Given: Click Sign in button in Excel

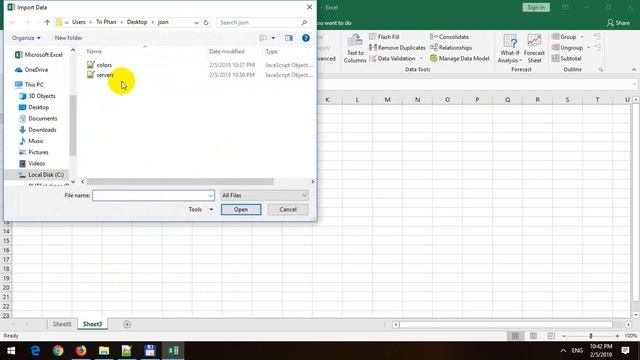Looking at the screenshot, I should tap(536, 7).
